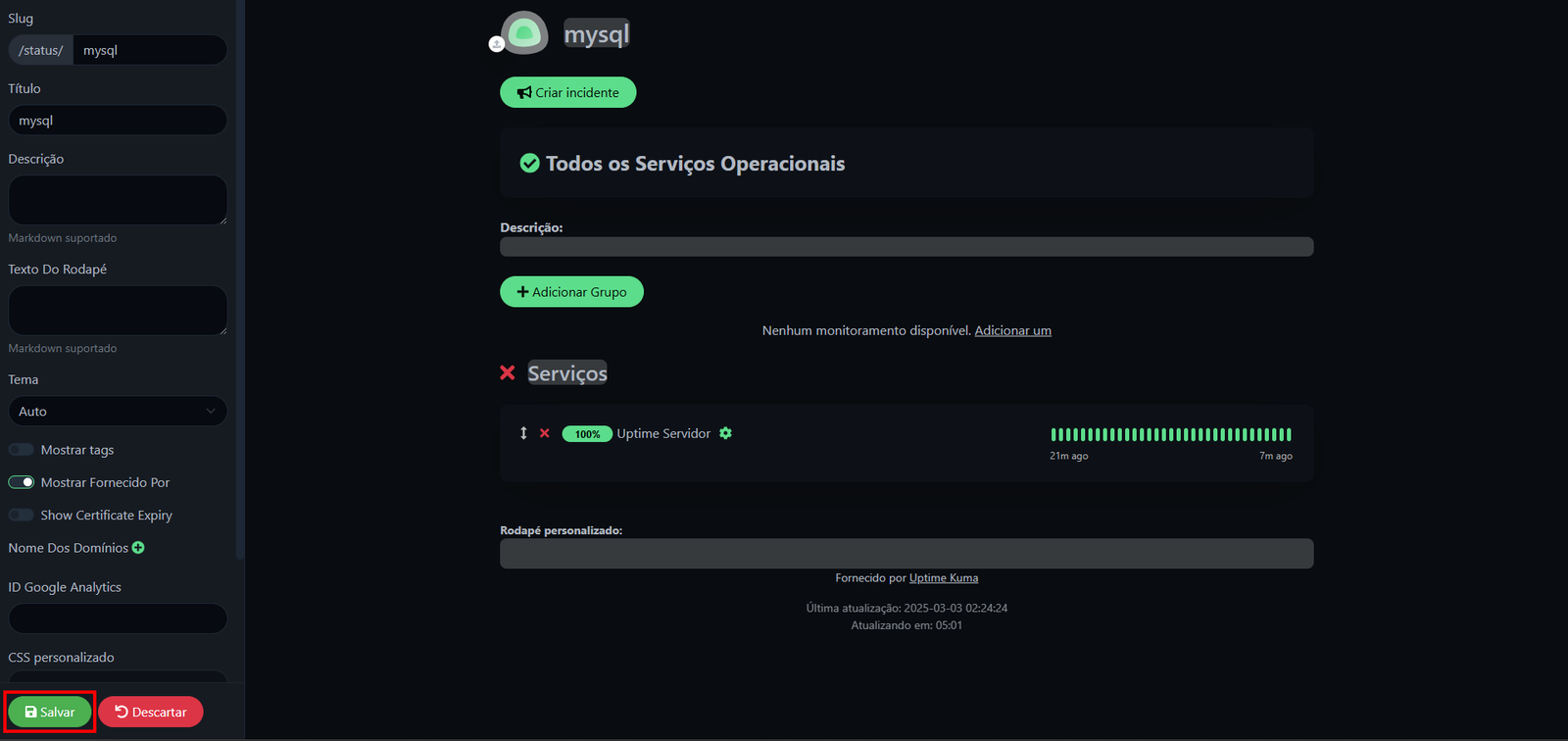This screenshot has height=741, width=1568.
Task: Open the Tema dropdown
Action: click(118, 412)
